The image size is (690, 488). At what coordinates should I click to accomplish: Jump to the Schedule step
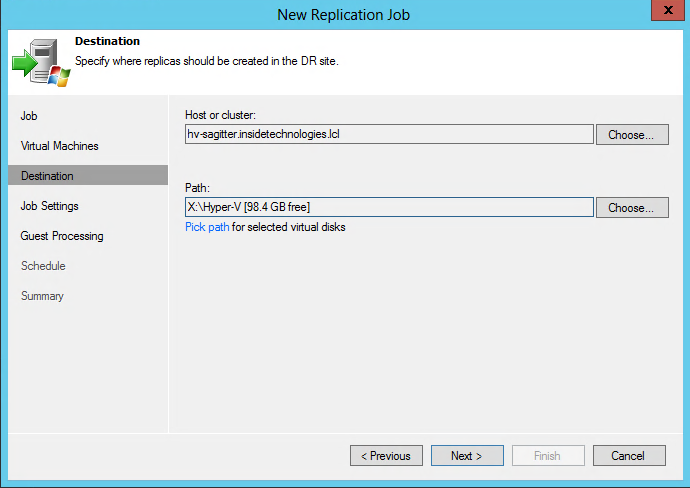coord(43,266)
